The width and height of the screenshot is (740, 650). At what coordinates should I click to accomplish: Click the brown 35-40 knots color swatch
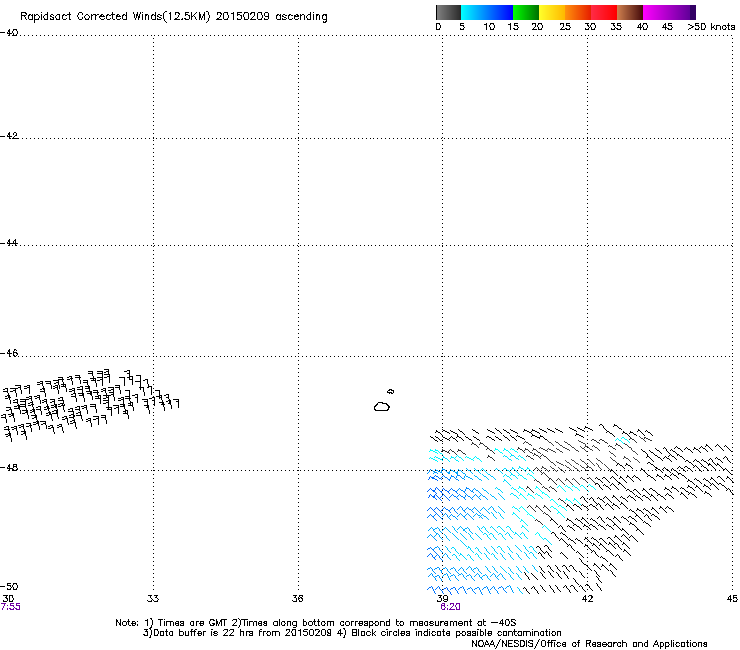630,12
